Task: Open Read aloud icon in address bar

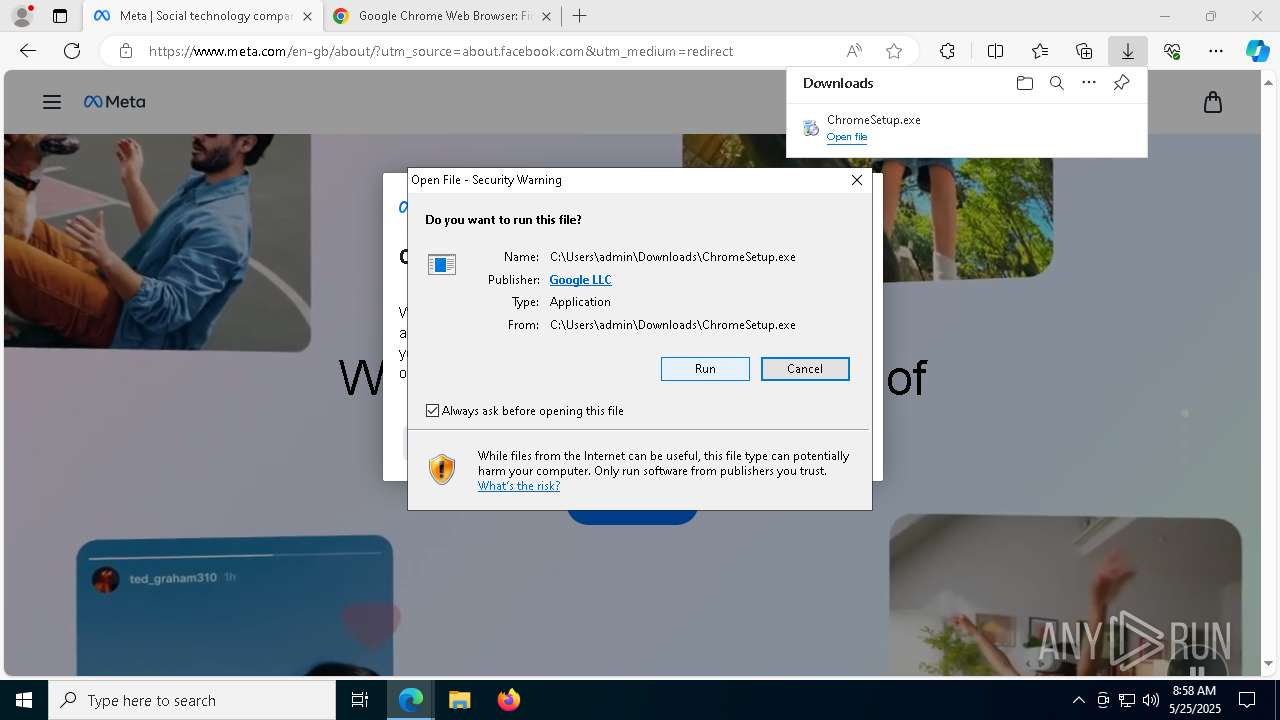Action: click(x=854, y=51)
